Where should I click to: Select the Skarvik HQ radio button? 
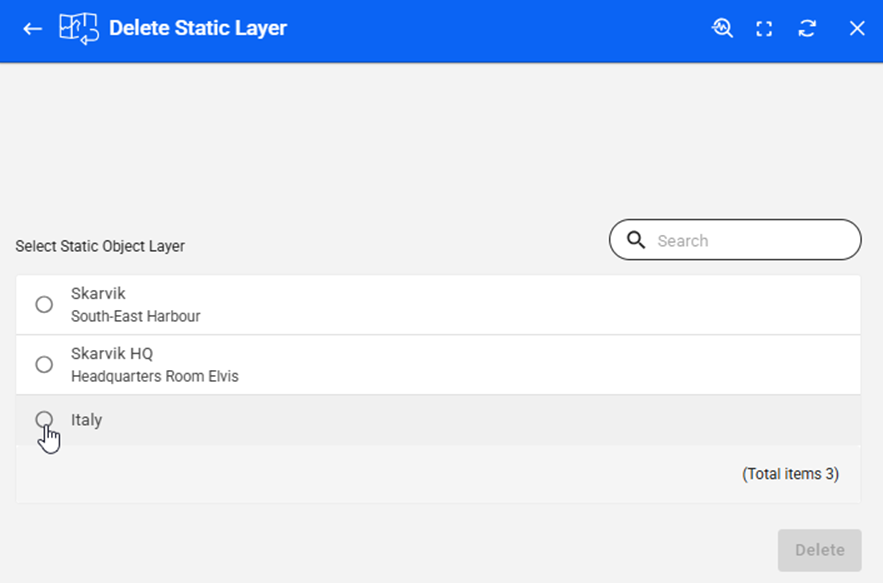[x=44, y=364]
